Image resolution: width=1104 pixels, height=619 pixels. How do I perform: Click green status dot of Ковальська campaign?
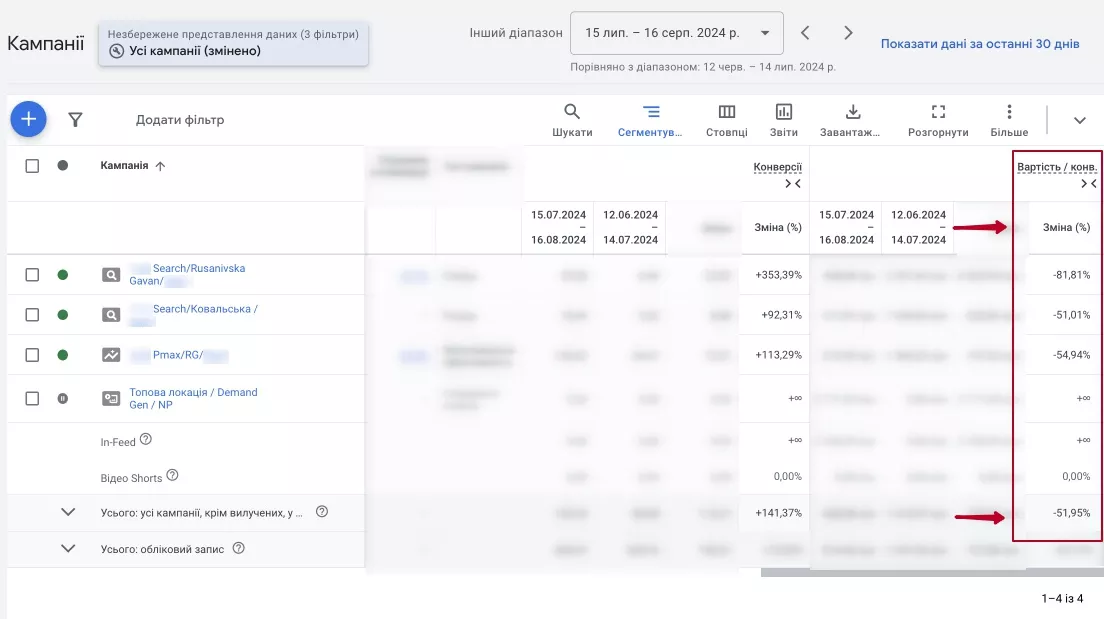pos(63,315)
